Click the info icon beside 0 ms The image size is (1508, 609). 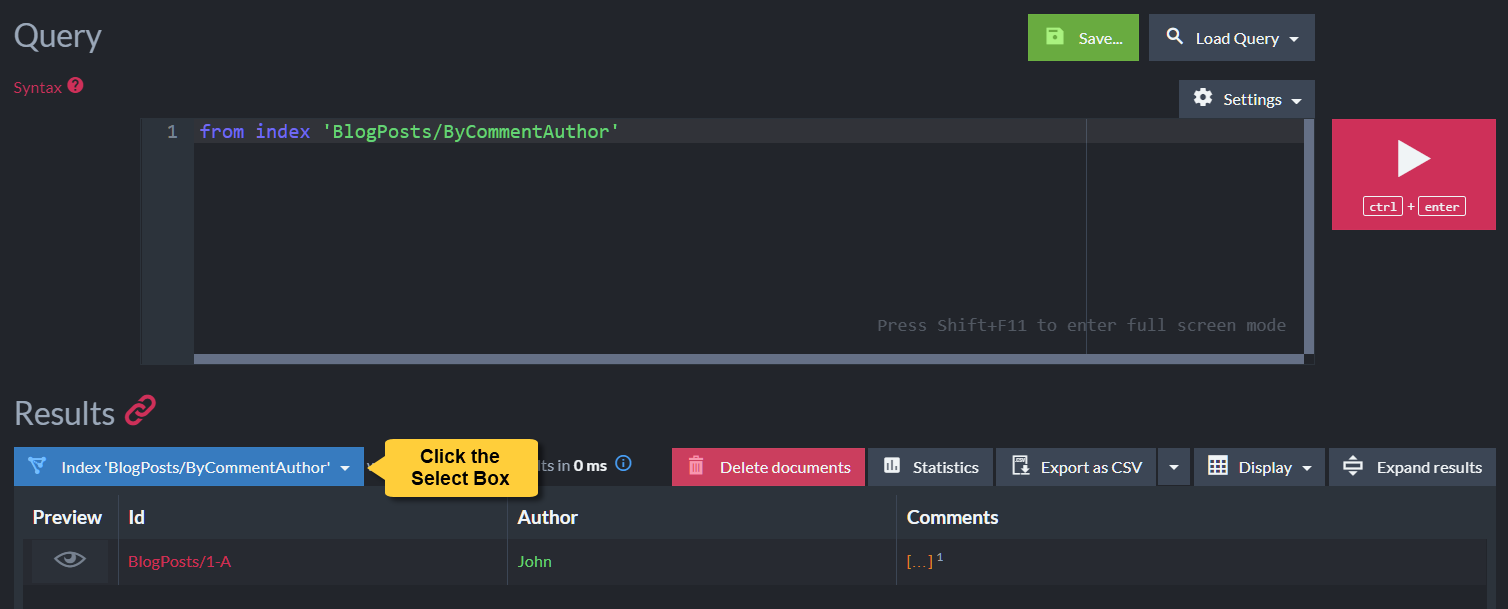pyautogui.click(x=623, y=464)
